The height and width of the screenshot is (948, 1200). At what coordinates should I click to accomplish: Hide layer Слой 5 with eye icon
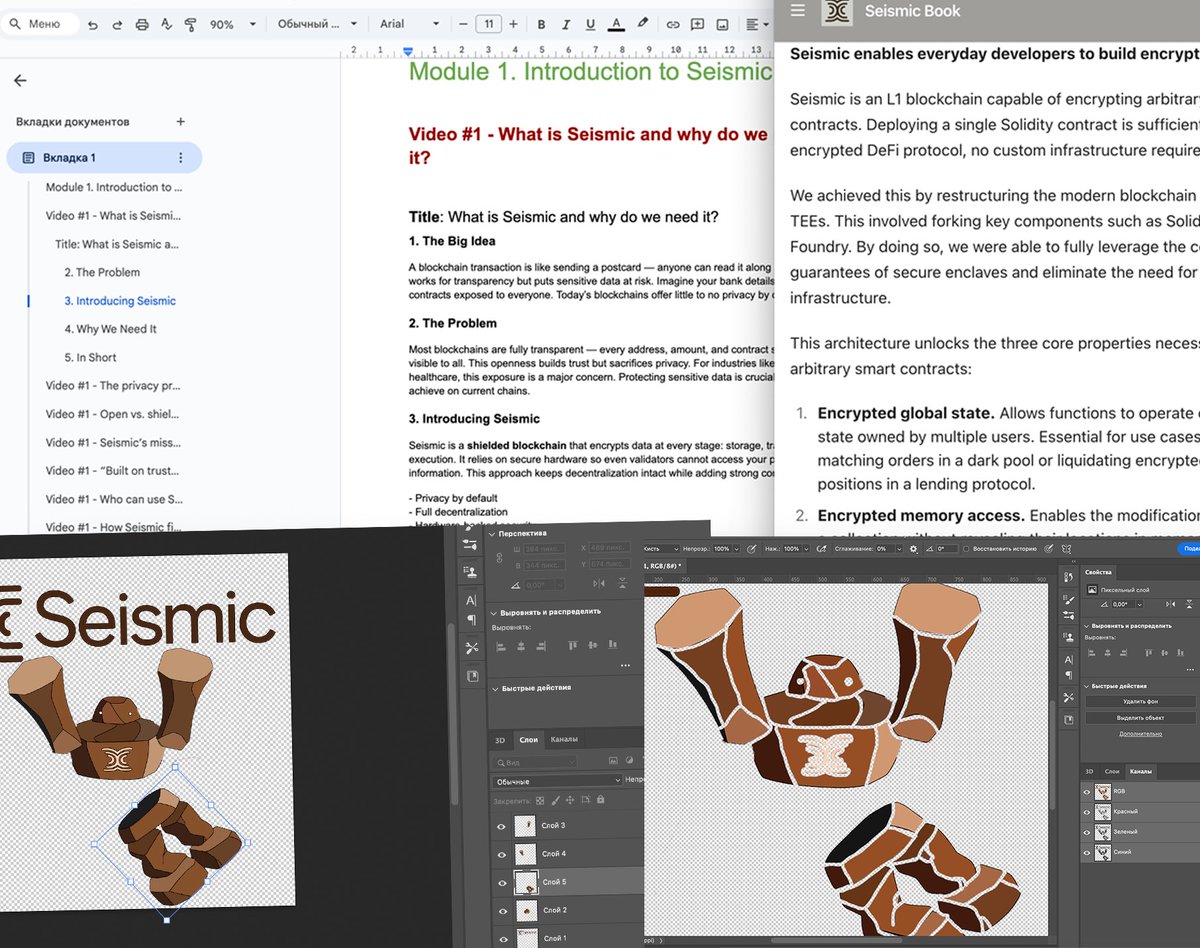502,882
